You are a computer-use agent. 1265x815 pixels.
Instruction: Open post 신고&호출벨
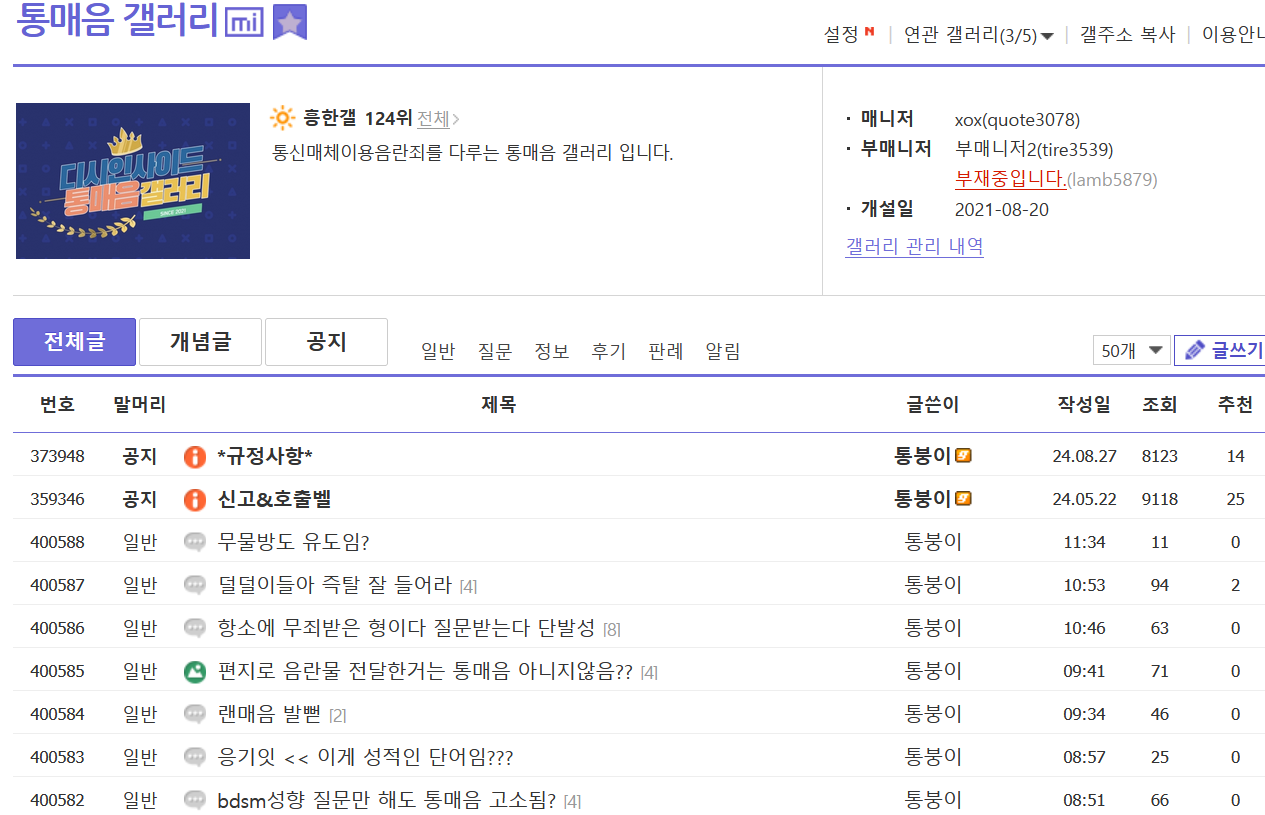click(274, 499)
